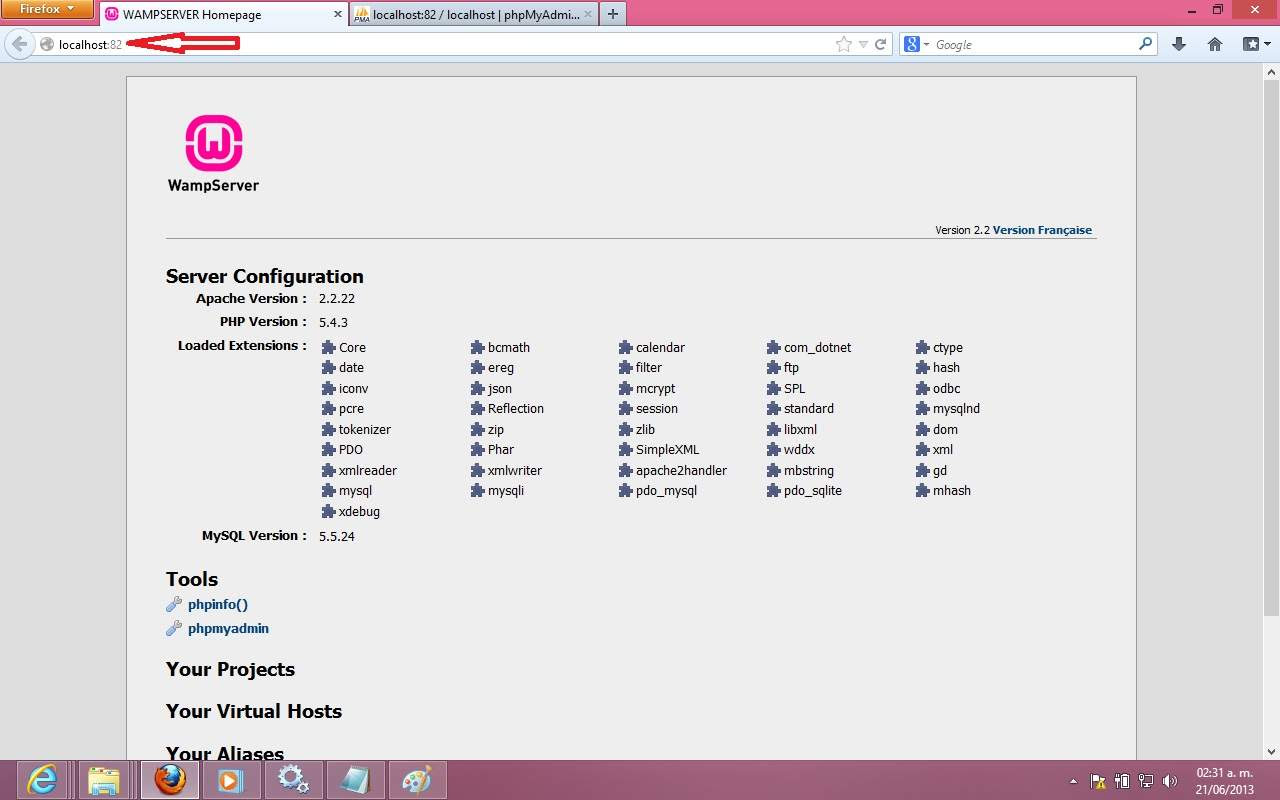Click the puzzle icon next to xdebug
Screen dimensions: 1280x800
tap(329, 511)
